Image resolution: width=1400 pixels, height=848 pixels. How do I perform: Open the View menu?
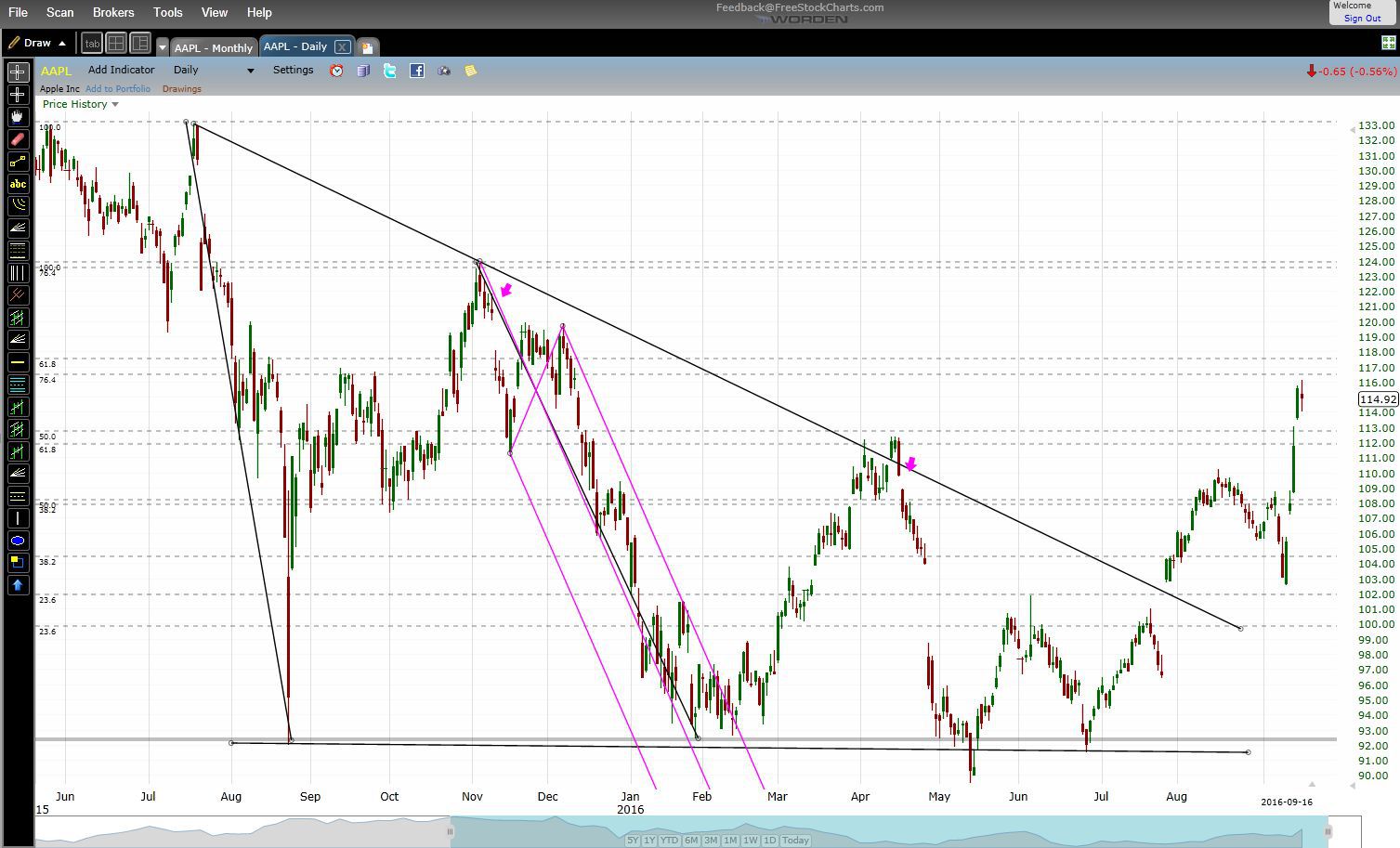(x=215, y=12)
